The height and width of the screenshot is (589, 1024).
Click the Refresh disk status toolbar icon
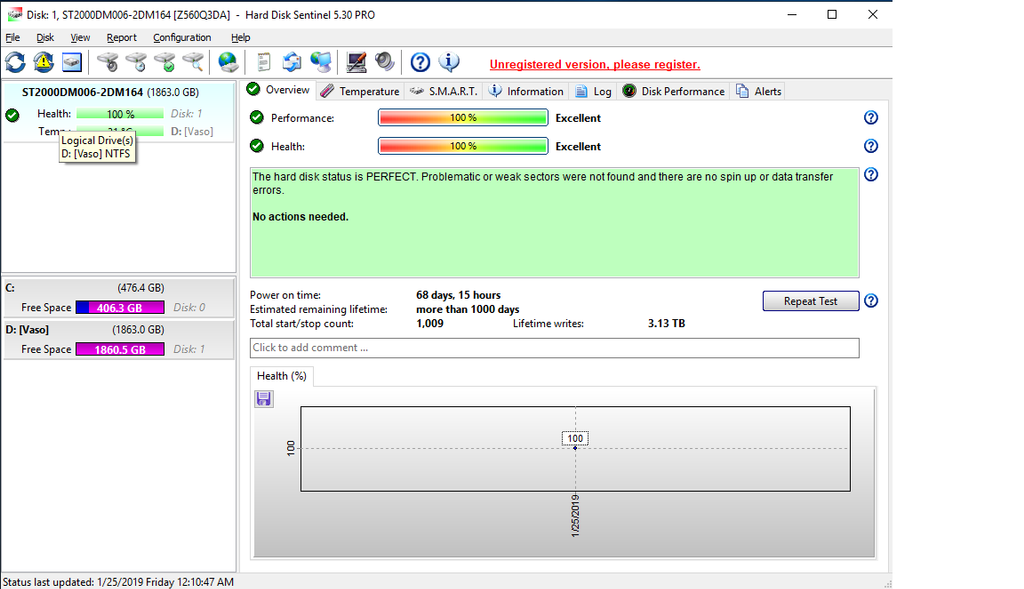coord(16,63)
